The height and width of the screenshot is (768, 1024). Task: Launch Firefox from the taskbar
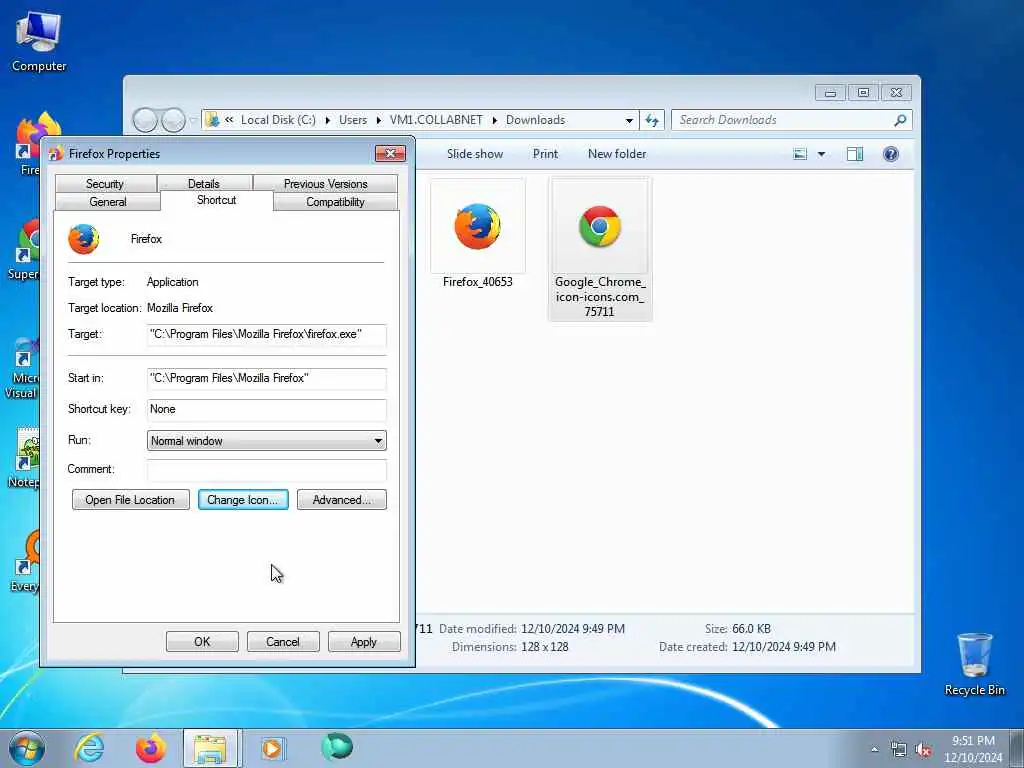tap(151, 748)
